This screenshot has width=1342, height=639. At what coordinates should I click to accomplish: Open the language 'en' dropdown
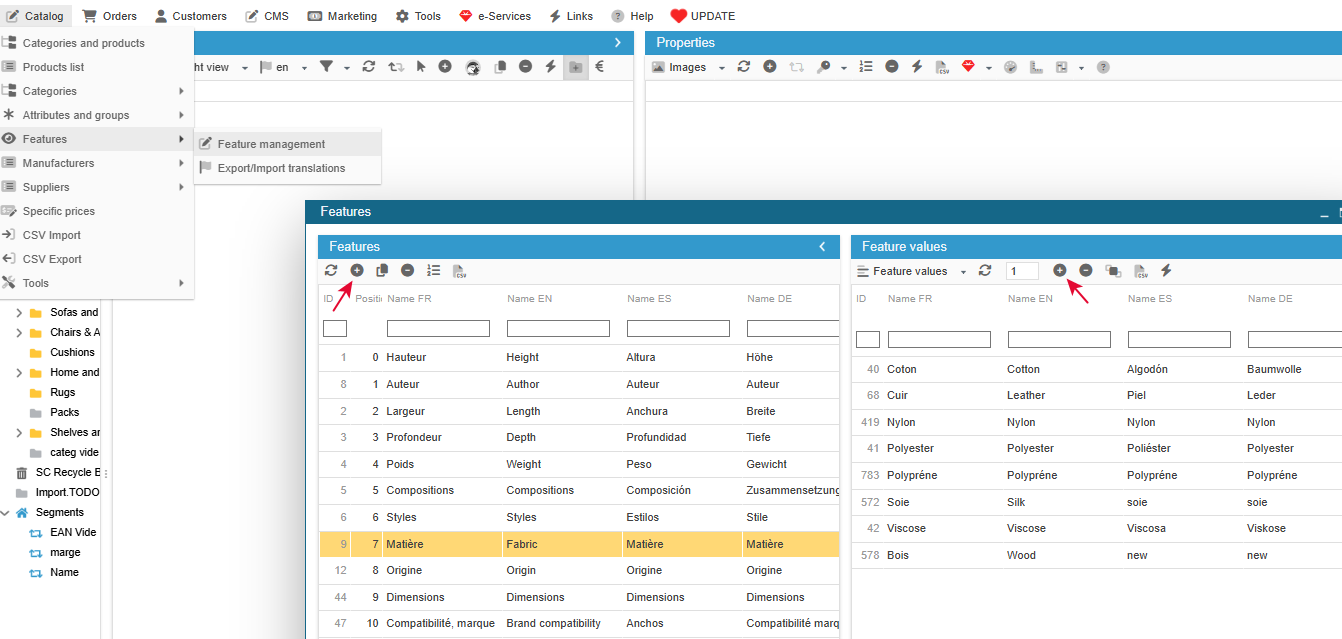283,67
